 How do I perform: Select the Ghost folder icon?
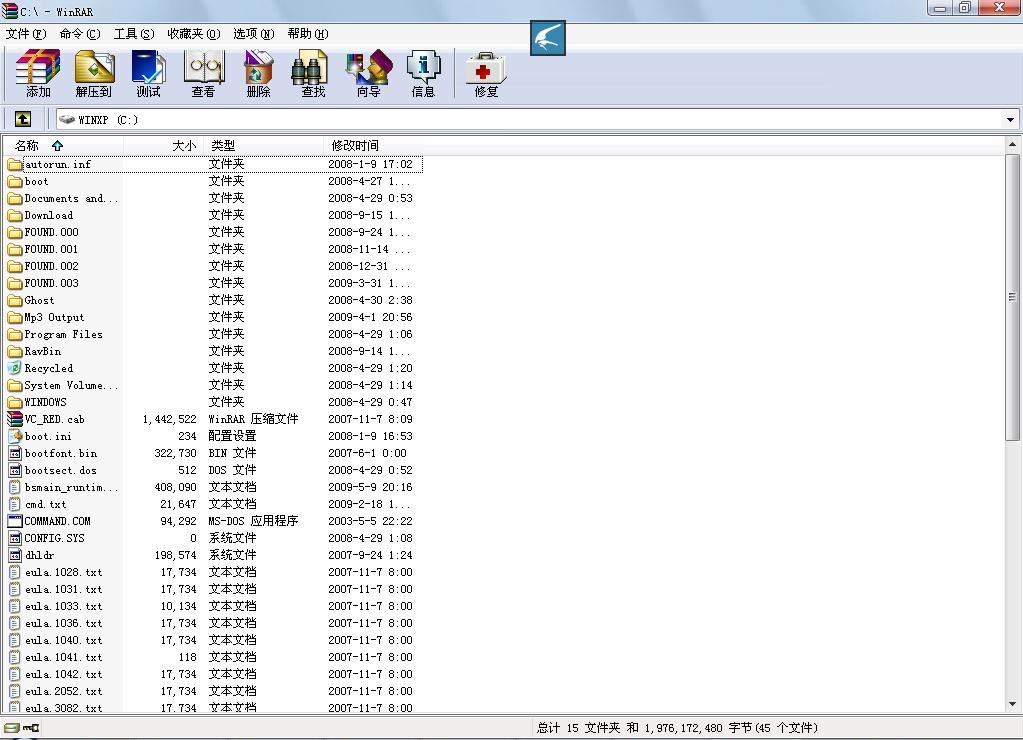tap(15, 300)
